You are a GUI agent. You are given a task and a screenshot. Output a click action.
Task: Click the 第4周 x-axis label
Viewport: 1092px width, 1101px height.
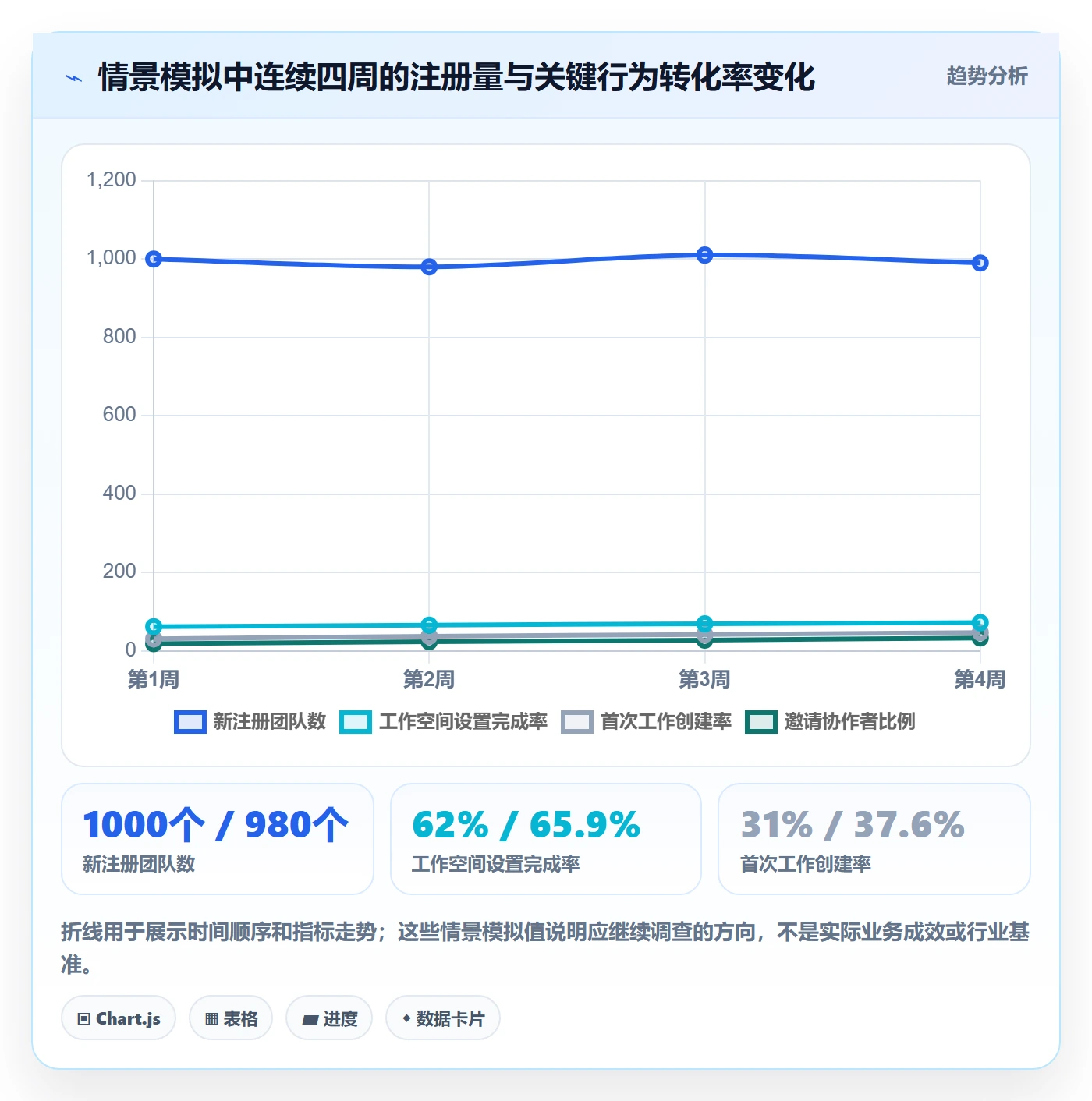coord(980,679)
